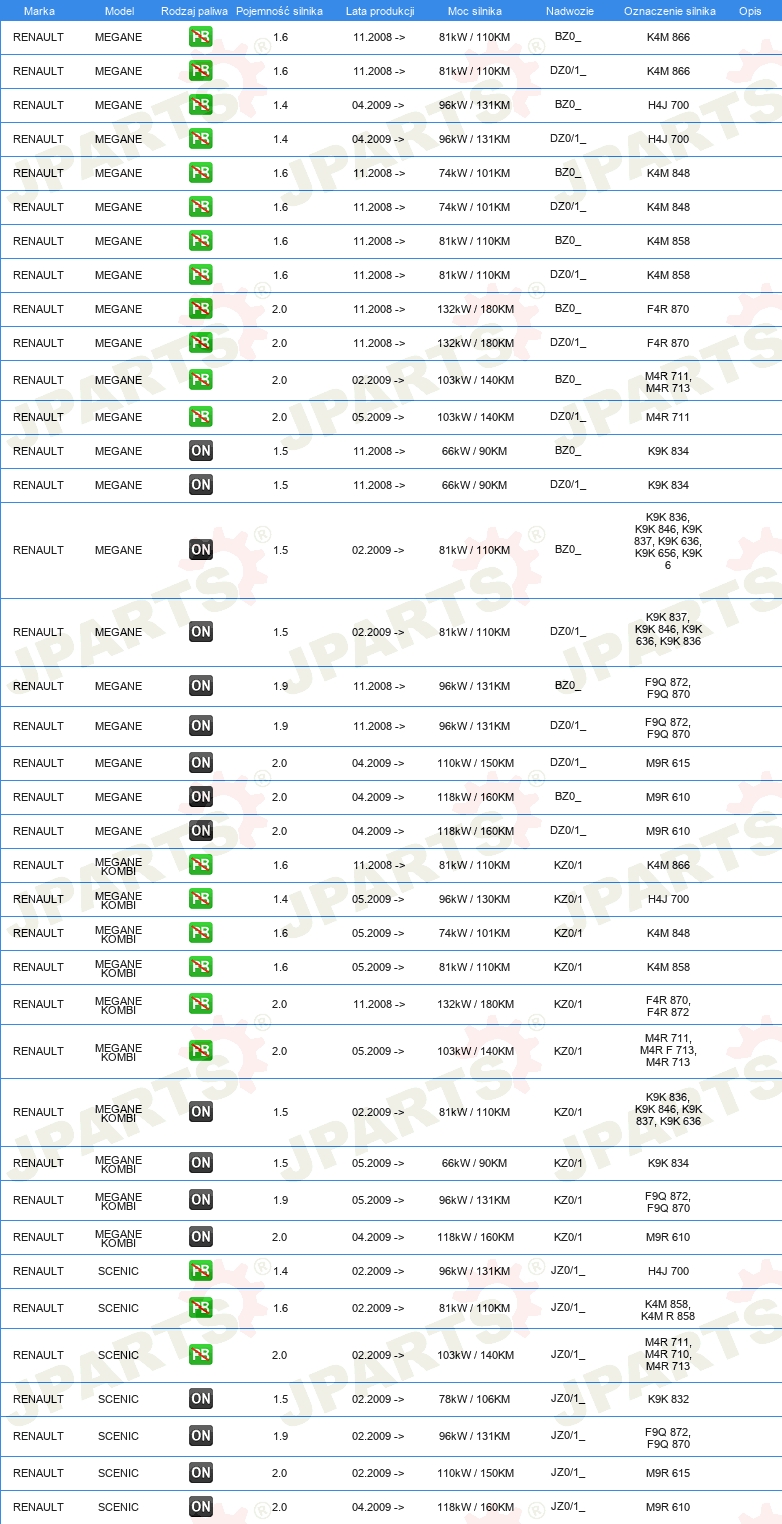Click the ON diesel icon in the Megane BZ0_ K9K 834 row

click(201, 451)
